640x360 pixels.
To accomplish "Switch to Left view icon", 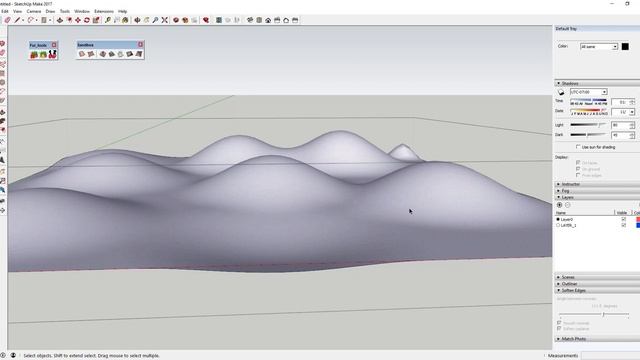I will pyautogui.click(x=295, y=20).
